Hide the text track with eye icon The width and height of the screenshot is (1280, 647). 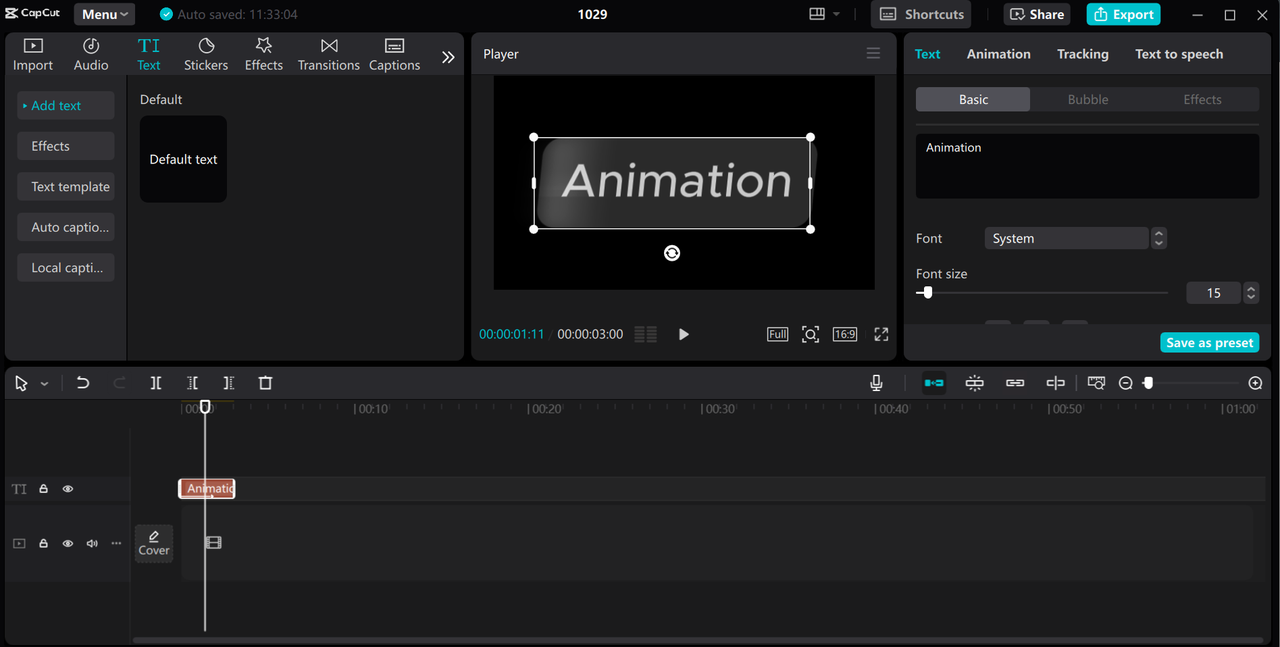coord(68,489)
